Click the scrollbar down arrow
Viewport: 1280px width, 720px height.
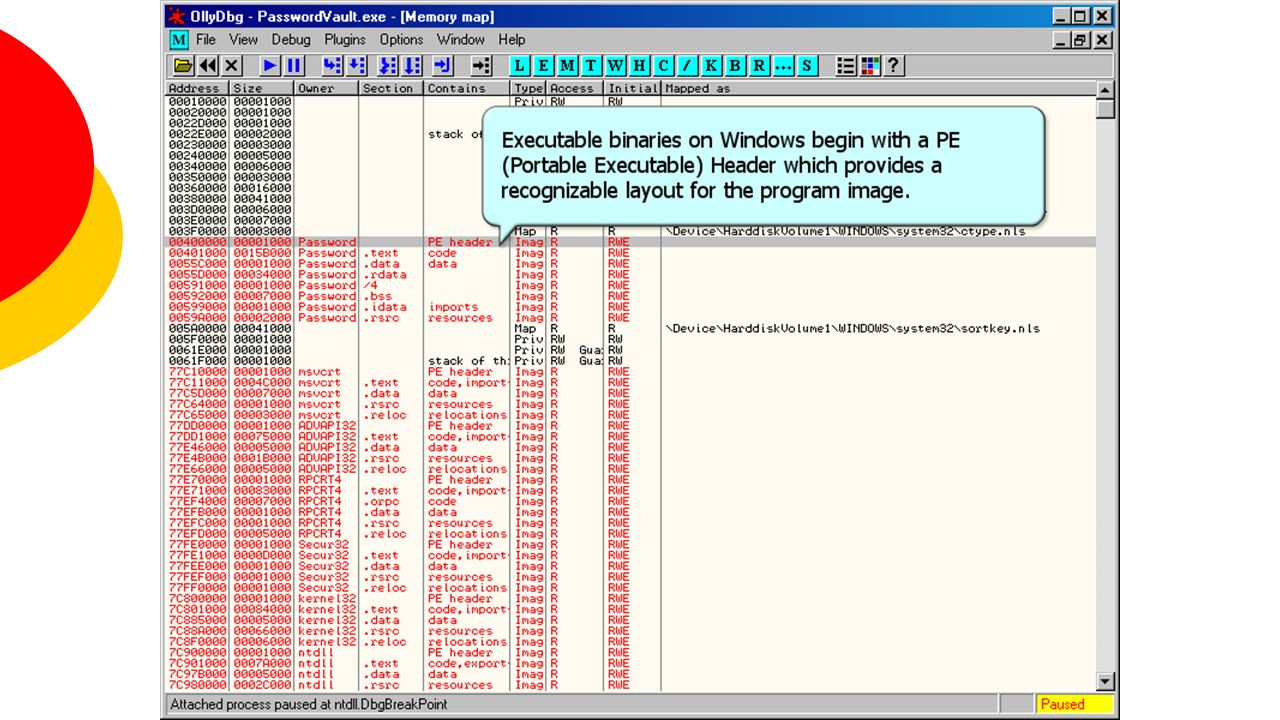tap(1104, 682)
